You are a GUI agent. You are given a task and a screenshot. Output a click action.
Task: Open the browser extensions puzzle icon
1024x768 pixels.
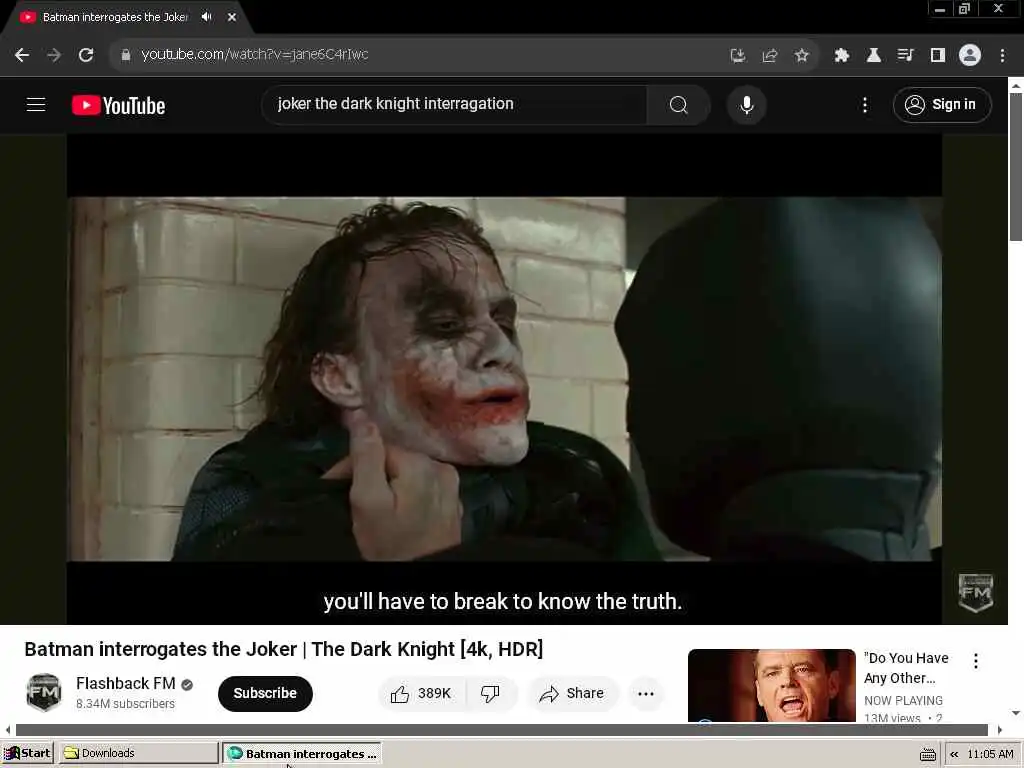click(x=842, y=56)
